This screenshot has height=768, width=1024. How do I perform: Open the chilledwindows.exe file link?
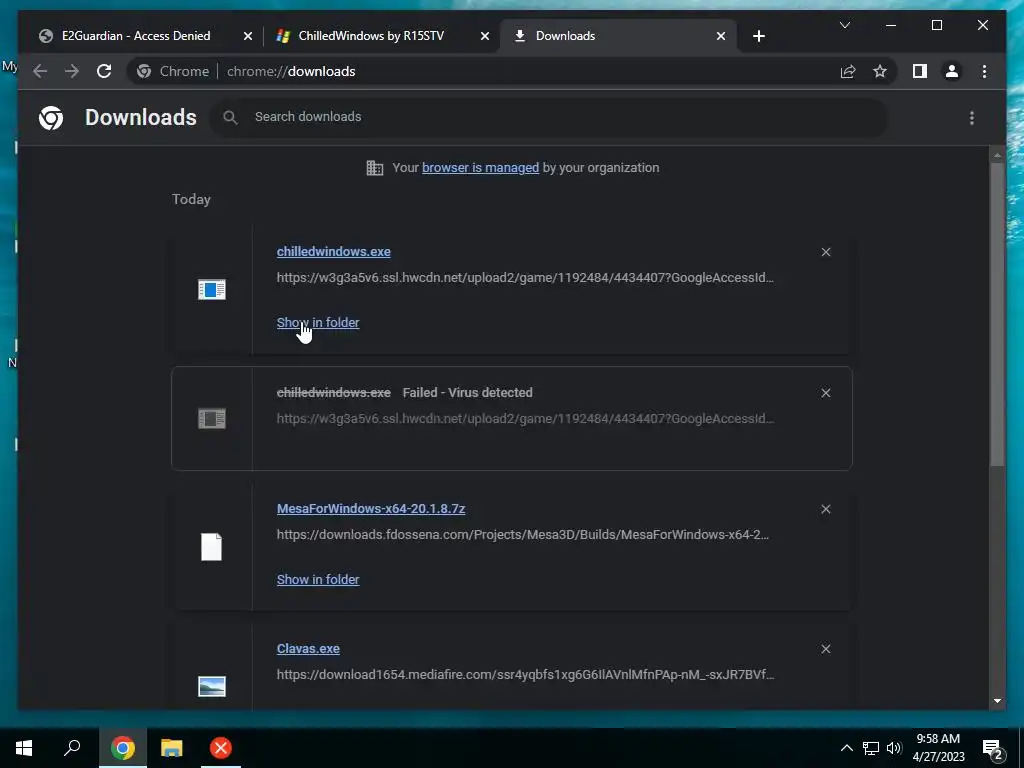[x=334, y=251]
